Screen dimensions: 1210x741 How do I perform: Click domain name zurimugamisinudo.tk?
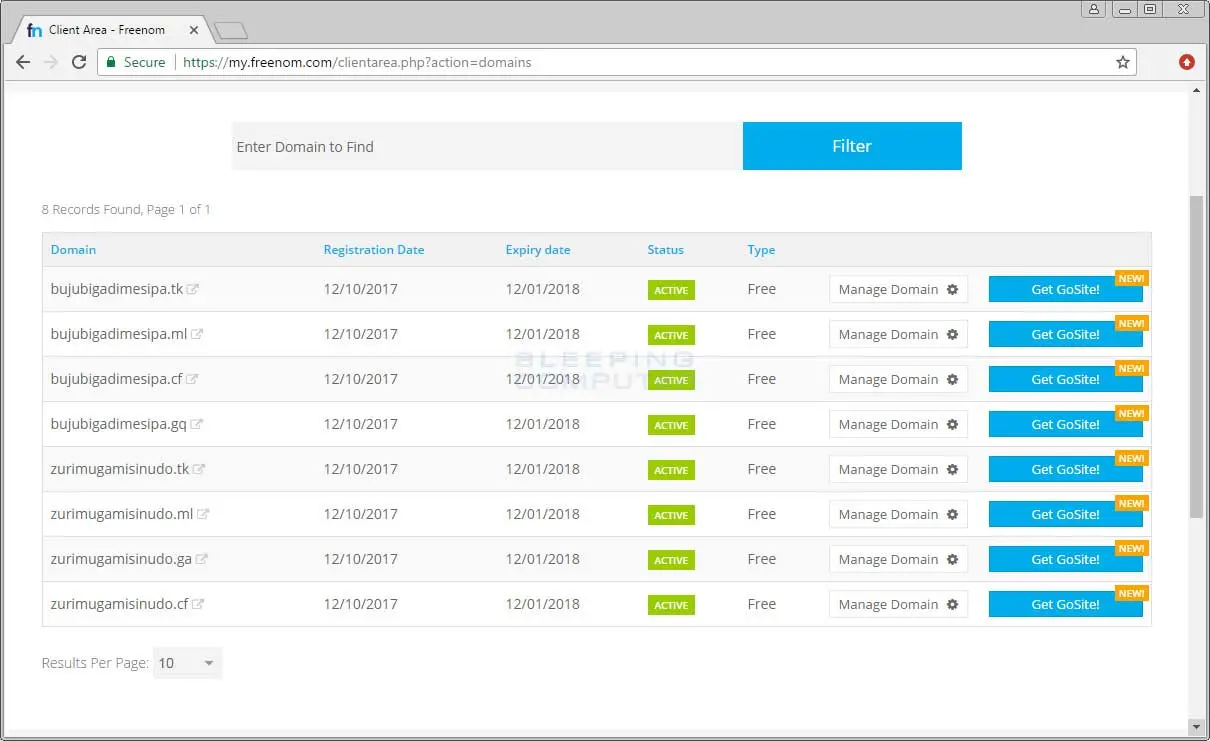(x=120, y=469)
